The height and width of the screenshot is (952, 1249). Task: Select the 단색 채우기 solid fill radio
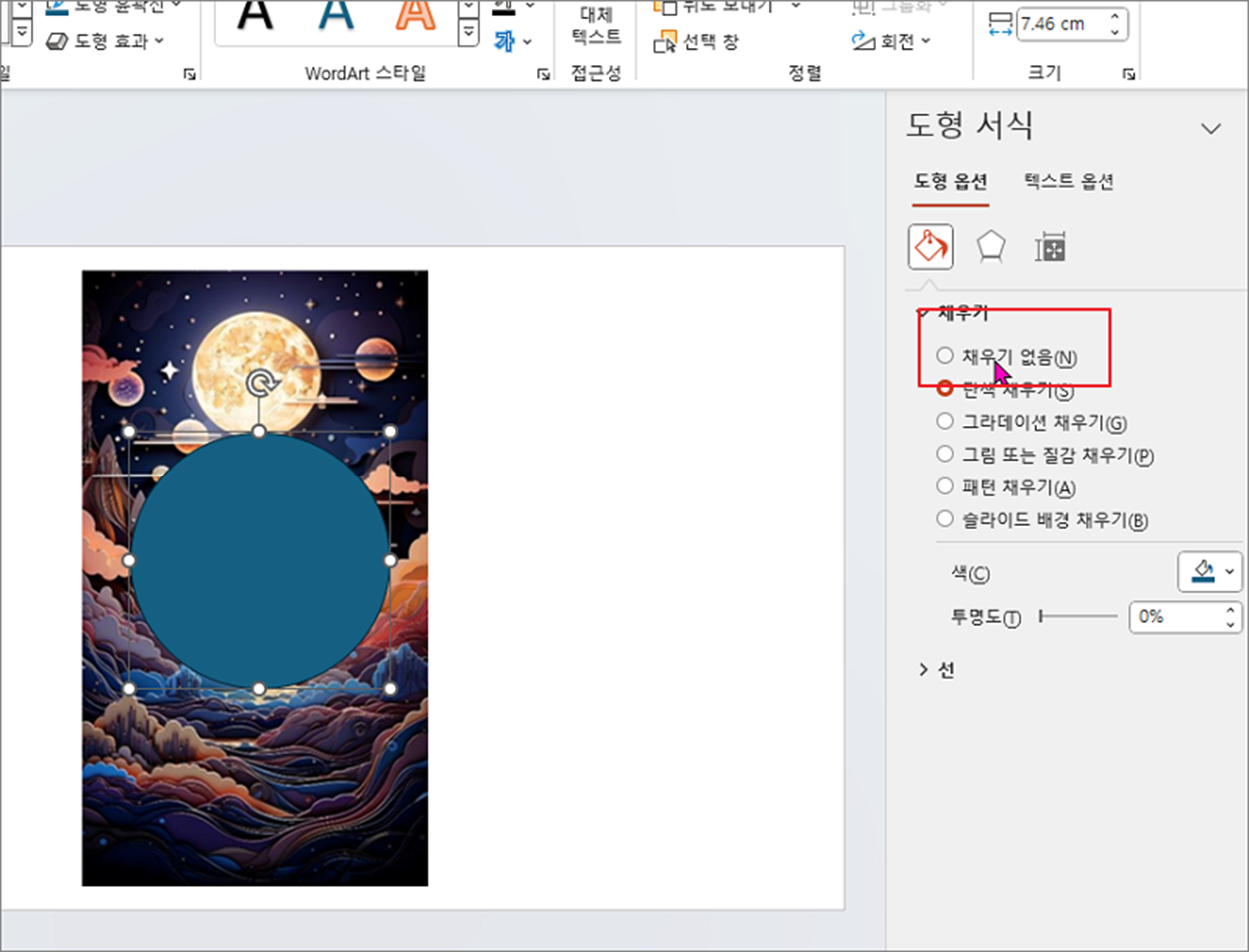pos(944,388)
